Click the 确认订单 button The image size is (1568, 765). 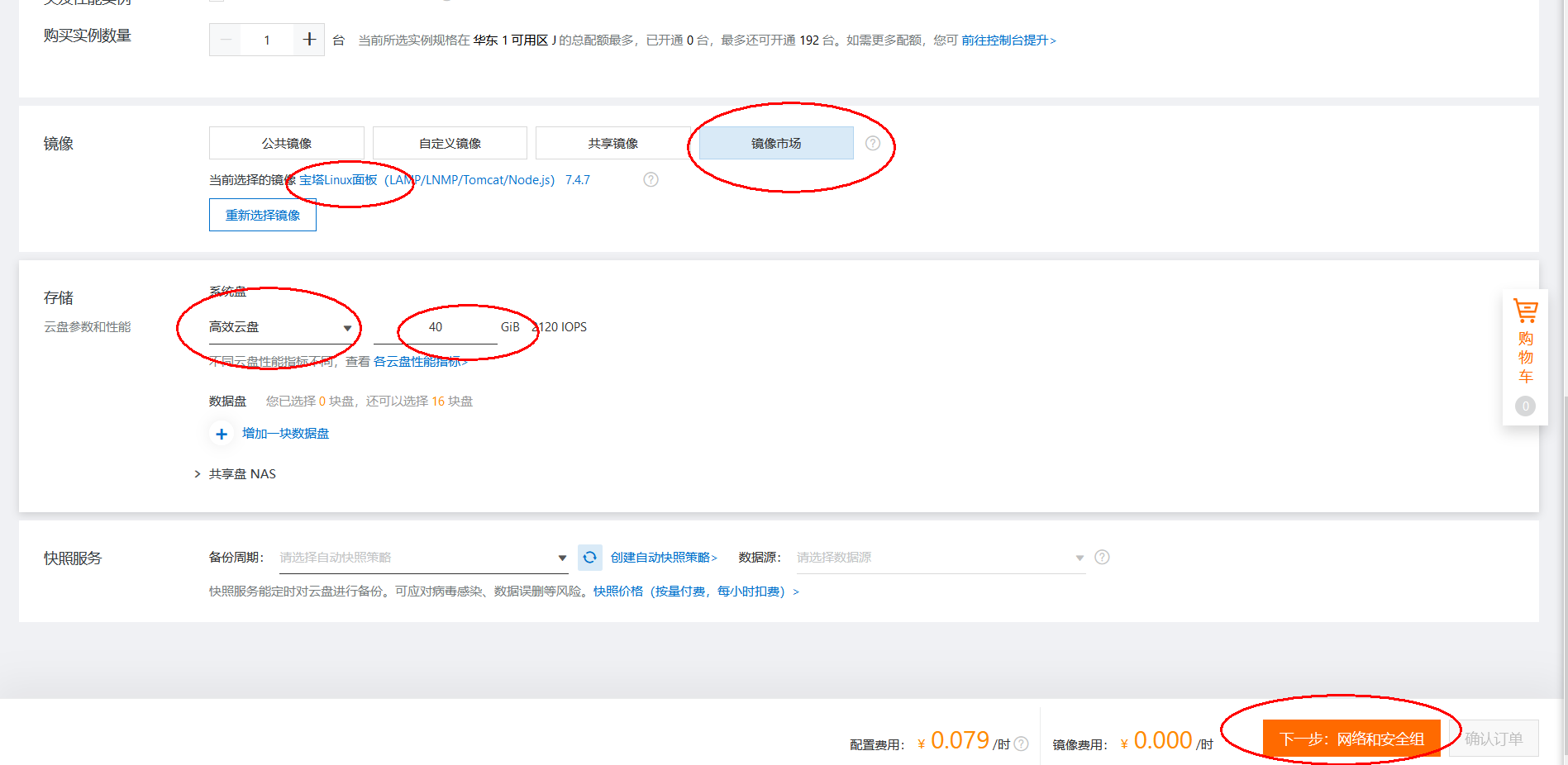(1494, 739)
